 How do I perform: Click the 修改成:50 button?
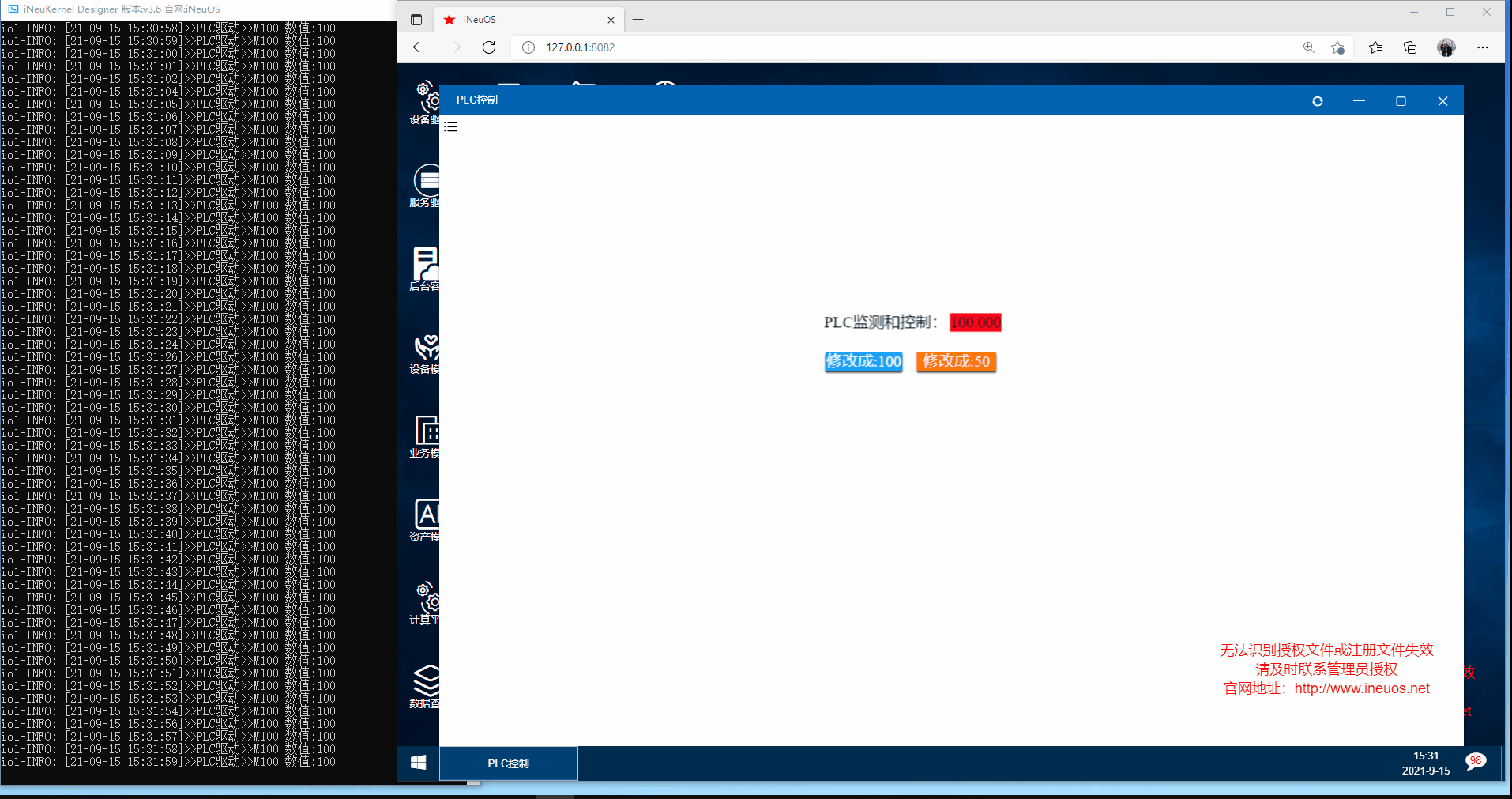click(x=956, y=361)
